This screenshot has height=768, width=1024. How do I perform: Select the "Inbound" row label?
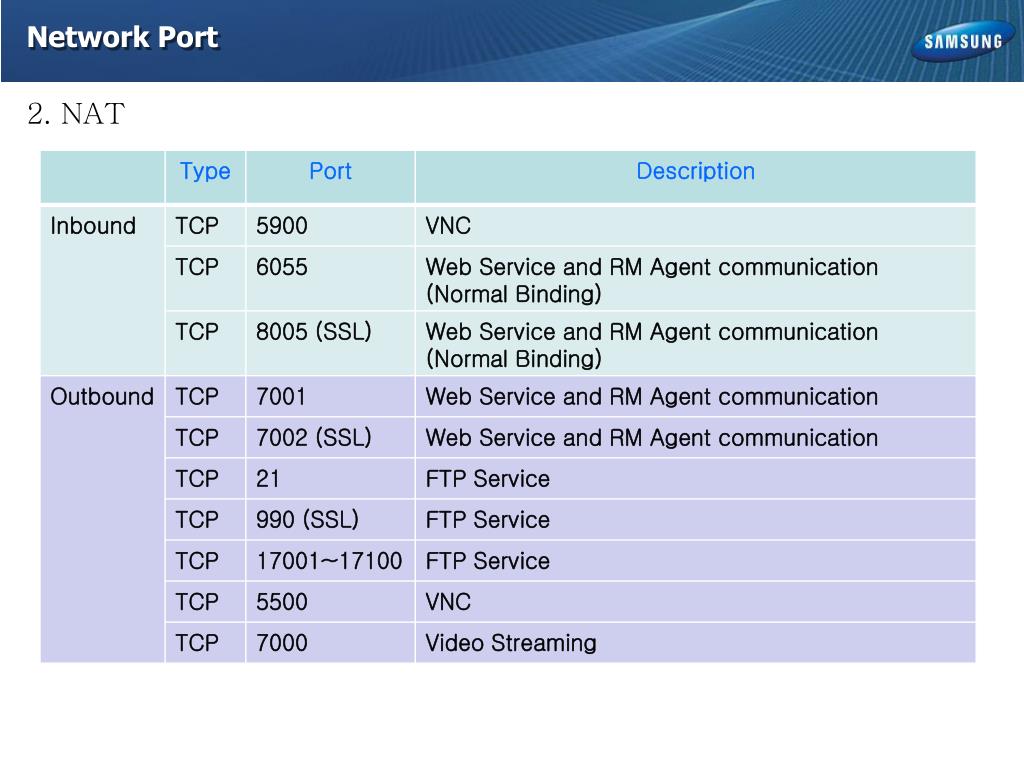pyautogui.click(x=93, y=226)
